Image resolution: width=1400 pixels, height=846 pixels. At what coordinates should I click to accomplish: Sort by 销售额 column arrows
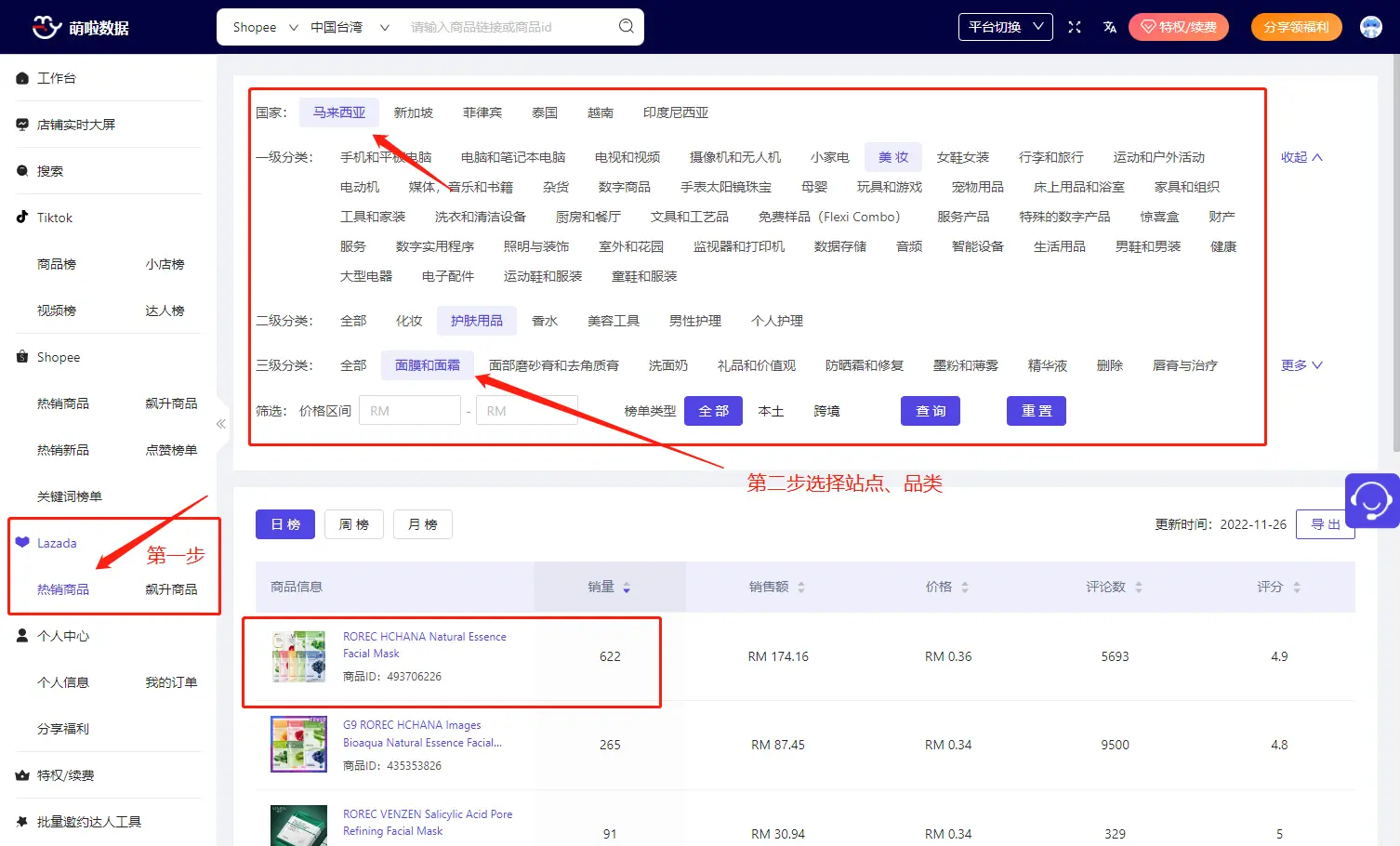click(801, 588)
